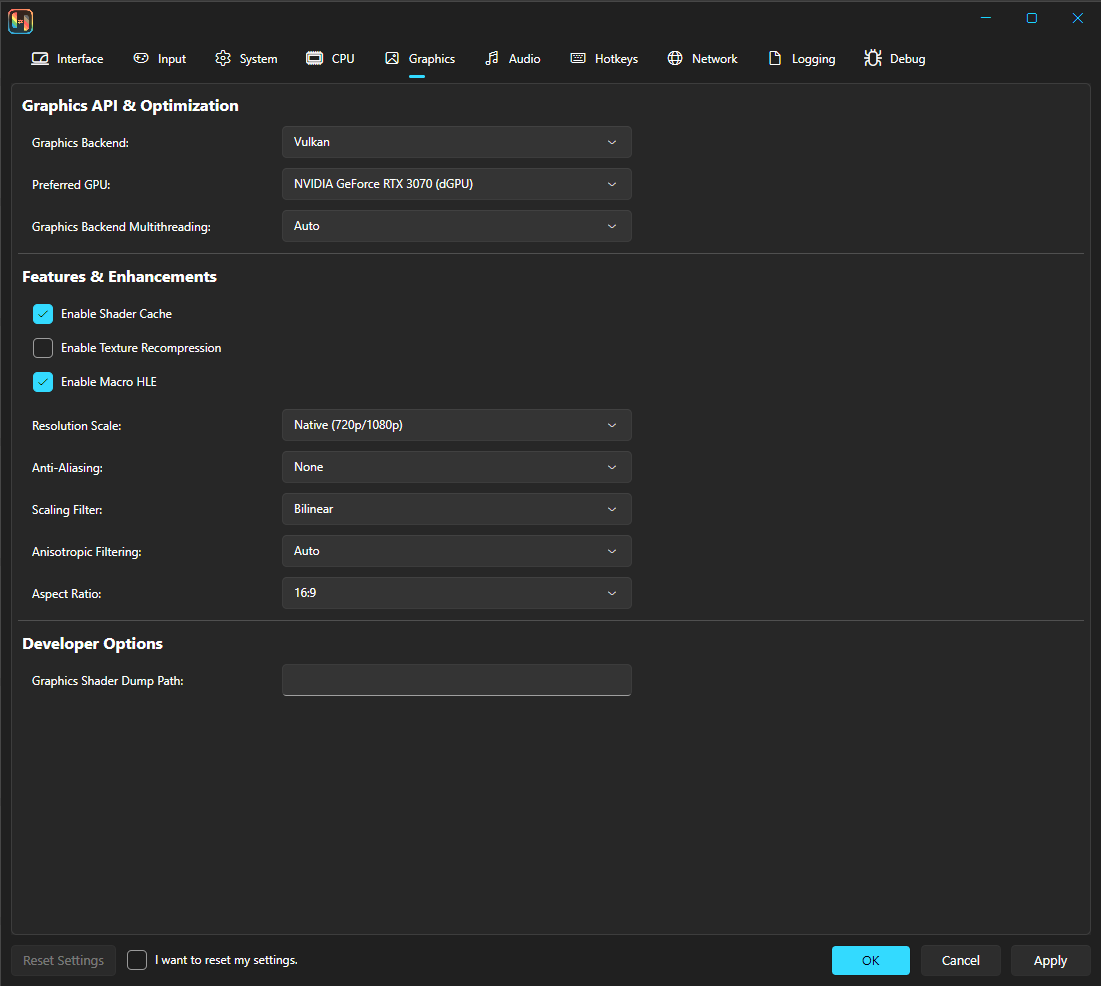Switch to the Network tab
The height and width of the screenshot is (986, 1101).
coord(703,59)
